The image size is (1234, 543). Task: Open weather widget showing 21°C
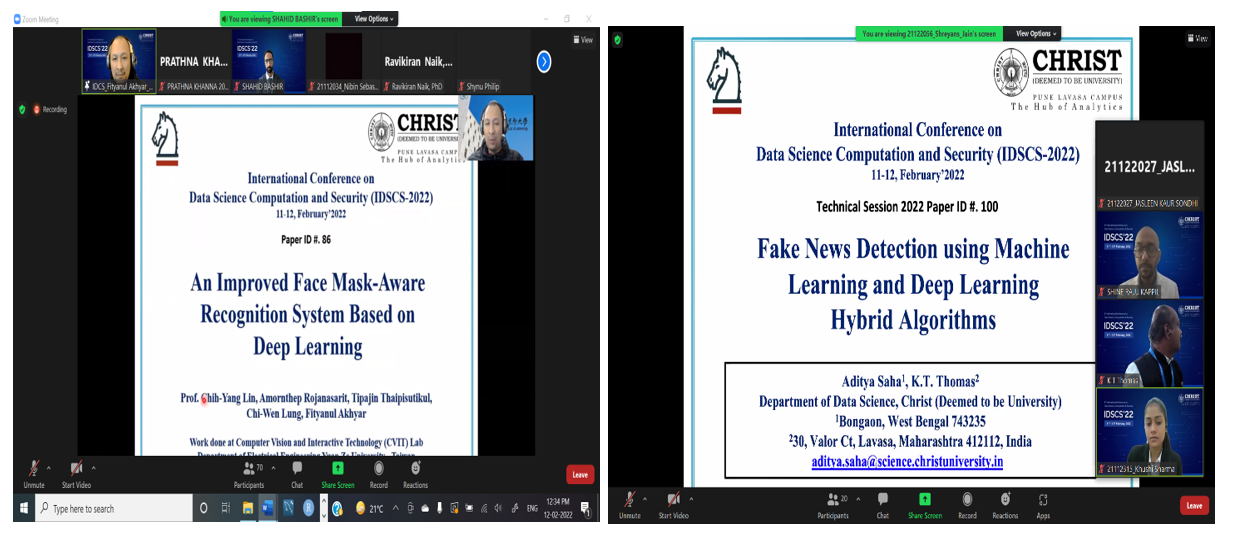click(370, 508)
